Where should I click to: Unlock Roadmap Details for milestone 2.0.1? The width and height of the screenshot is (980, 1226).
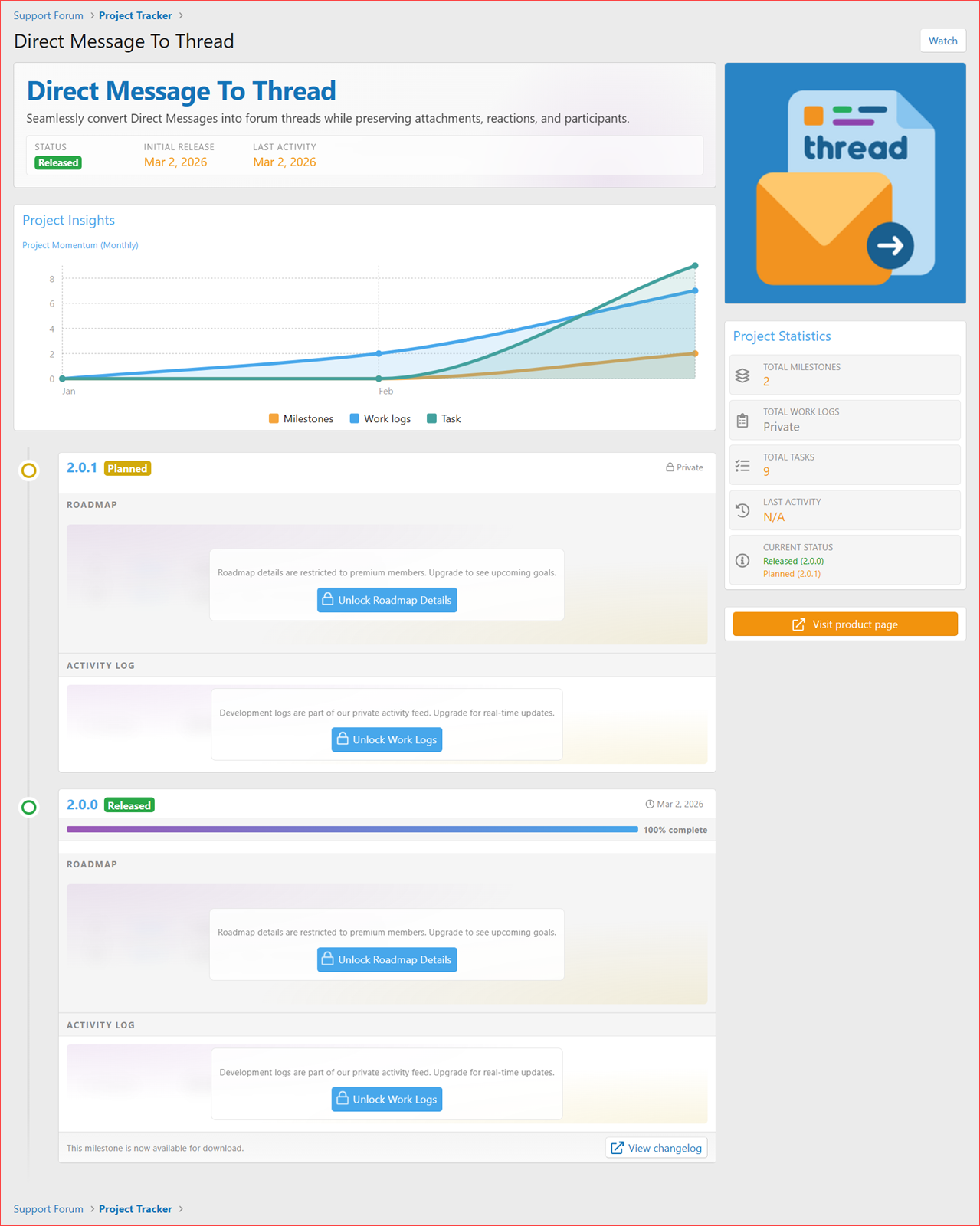(387, 600)
